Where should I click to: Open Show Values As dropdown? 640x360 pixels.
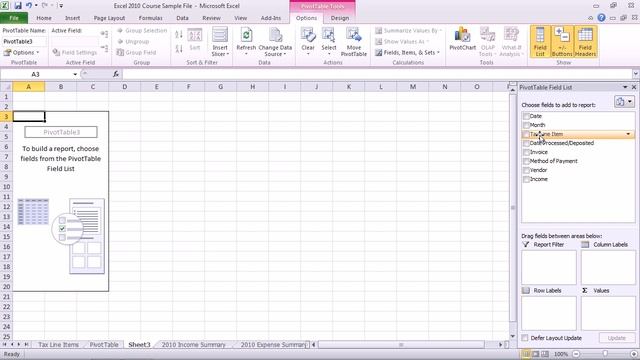point(402,42)
